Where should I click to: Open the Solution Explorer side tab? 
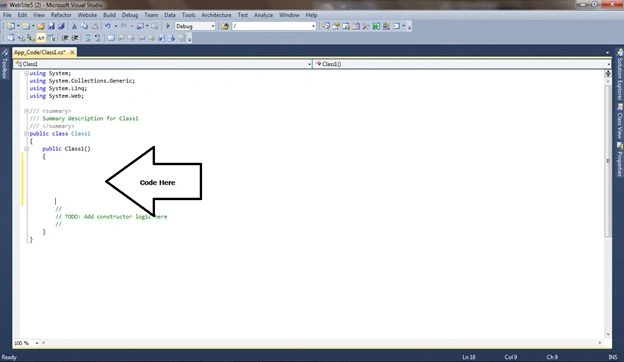620,76
